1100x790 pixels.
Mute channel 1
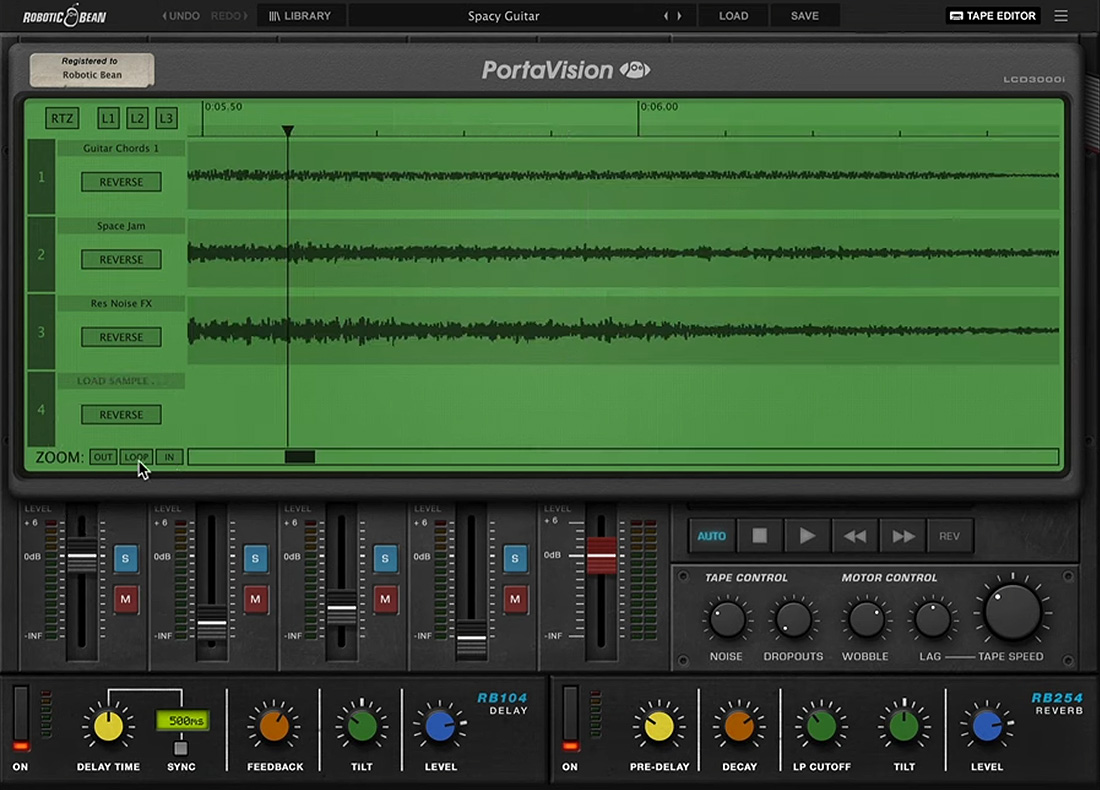click(x=126, y=599)
